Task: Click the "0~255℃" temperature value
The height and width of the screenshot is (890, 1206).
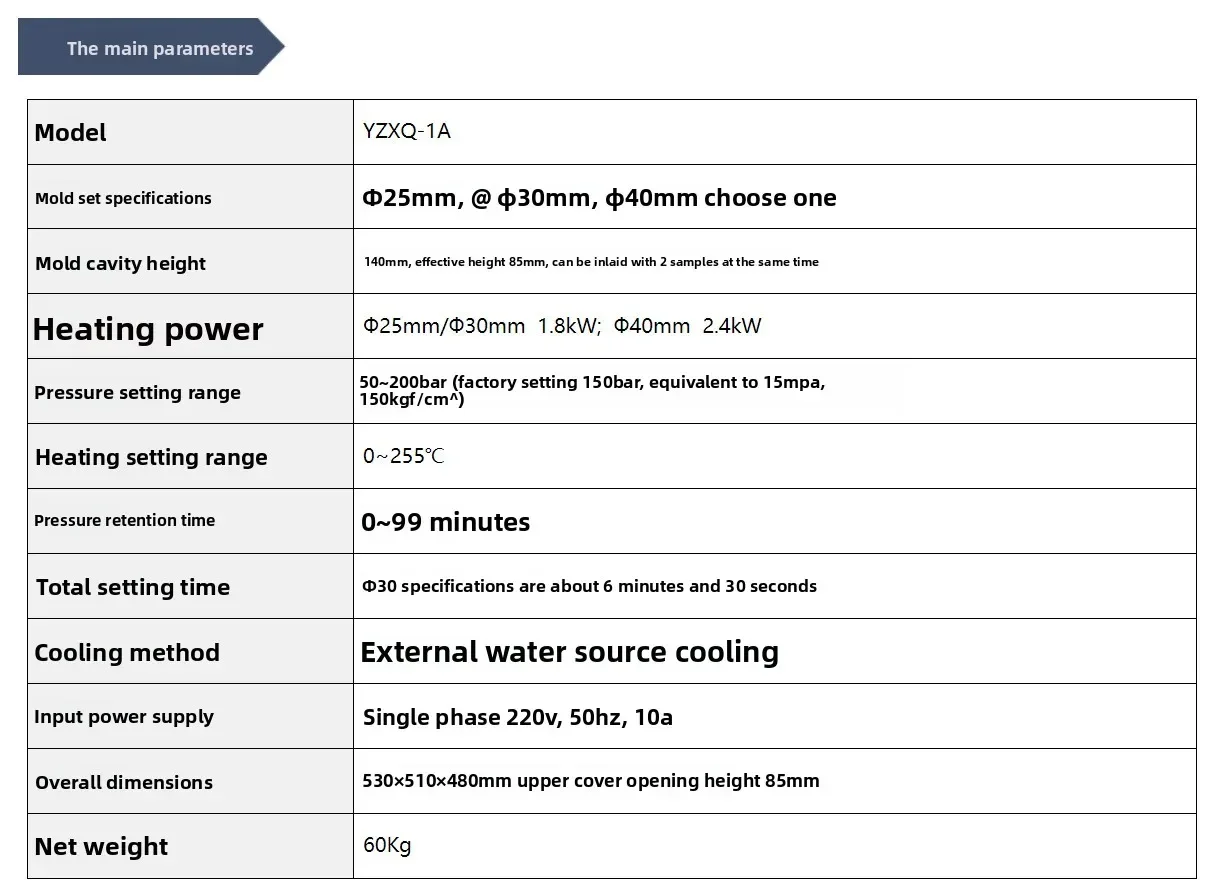Action: coord(404,456)
